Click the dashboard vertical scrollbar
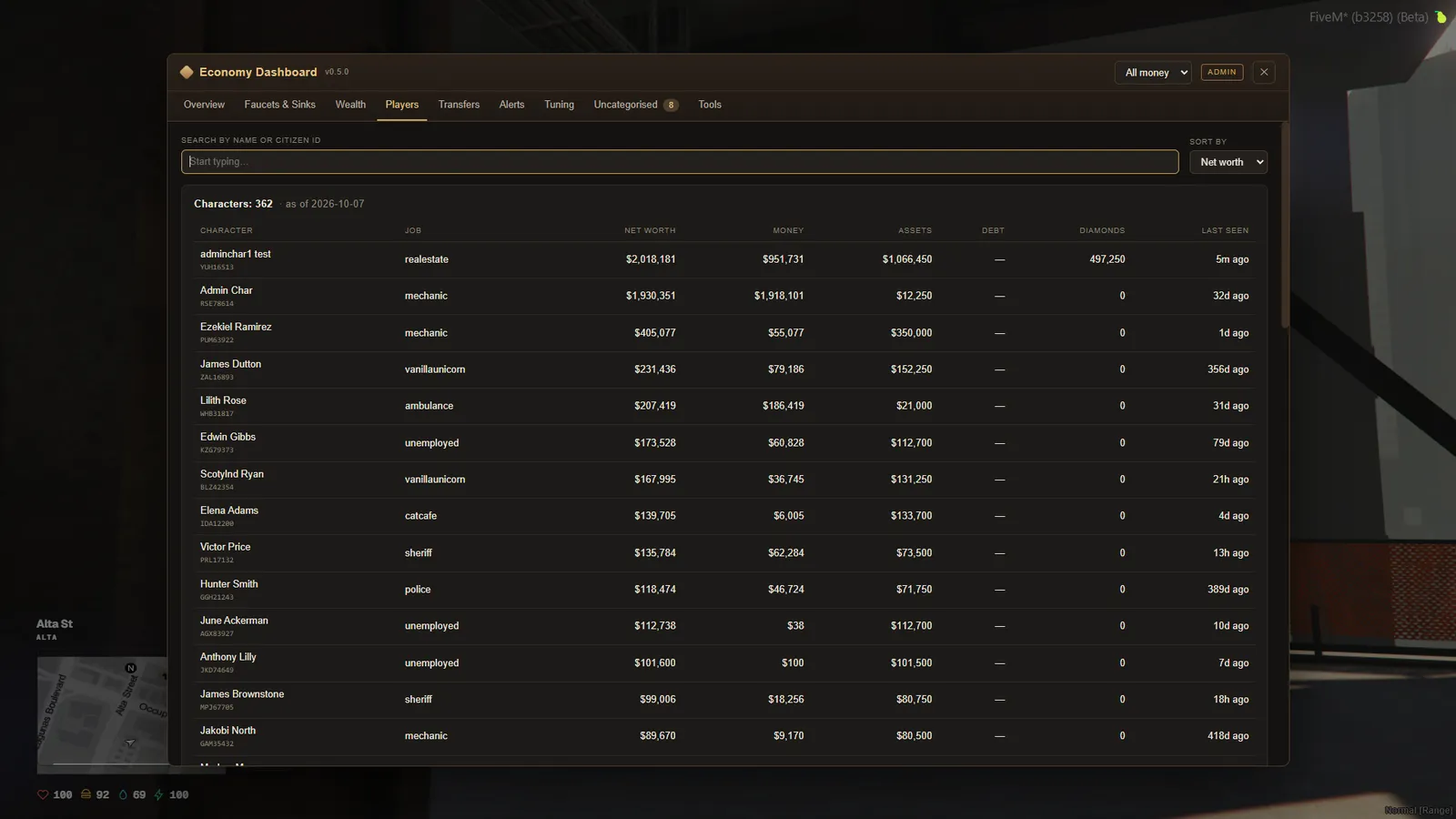1456x819 pixels. click(x=1285, y=225)
